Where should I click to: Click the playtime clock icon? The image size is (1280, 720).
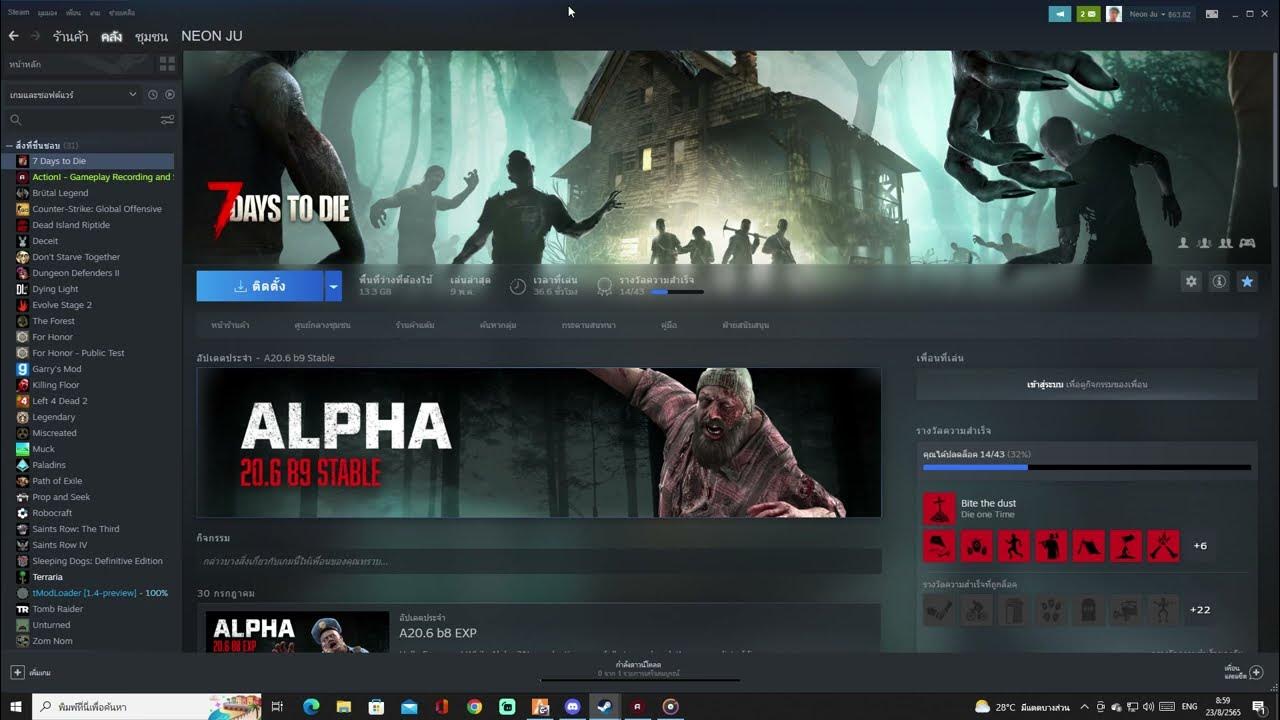(x=518, y=286)
